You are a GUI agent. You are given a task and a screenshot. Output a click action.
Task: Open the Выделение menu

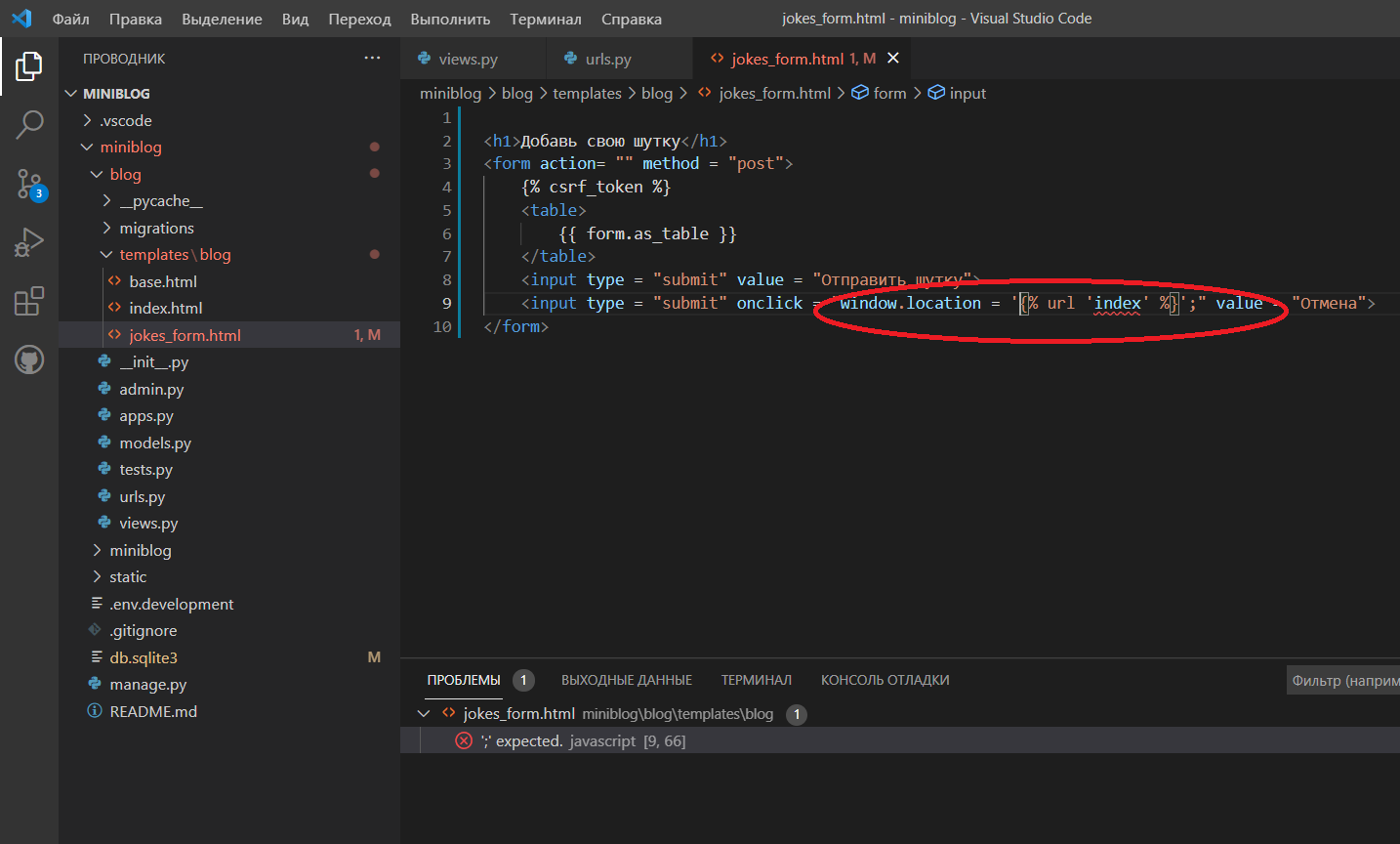click(222, 19)
